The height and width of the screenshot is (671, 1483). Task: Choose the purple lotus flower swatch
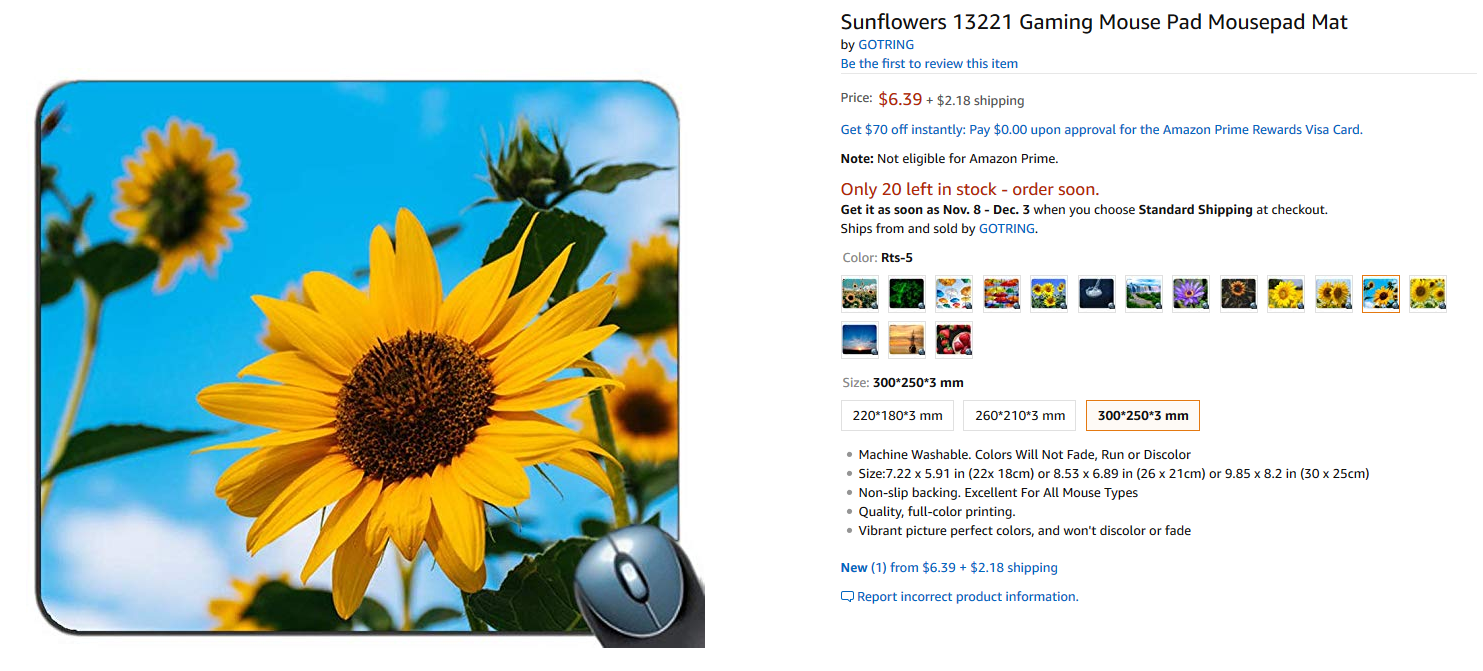point(1191,294)
